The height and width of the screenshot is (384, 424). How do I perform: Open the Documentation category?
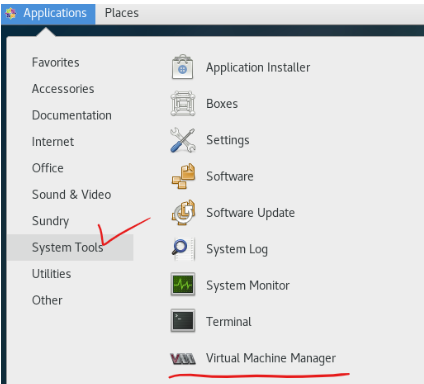(x=72, y=115)
